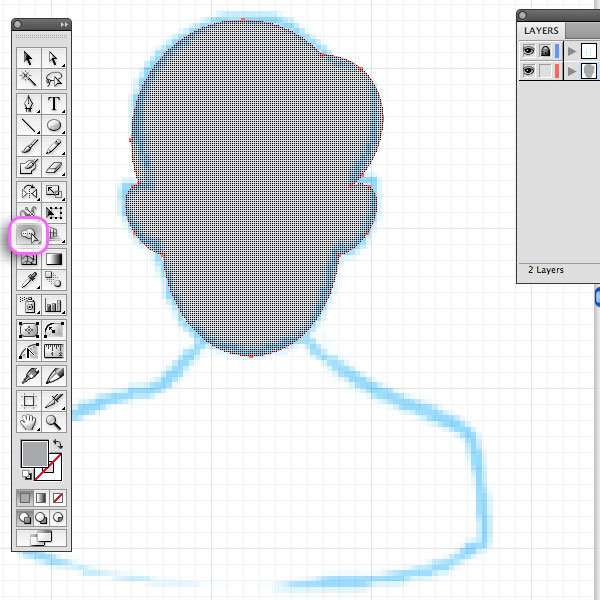Enable Draw Inside mode
Image resolution: width=600 pixels, height=600 pixels.
coord(58,518)
